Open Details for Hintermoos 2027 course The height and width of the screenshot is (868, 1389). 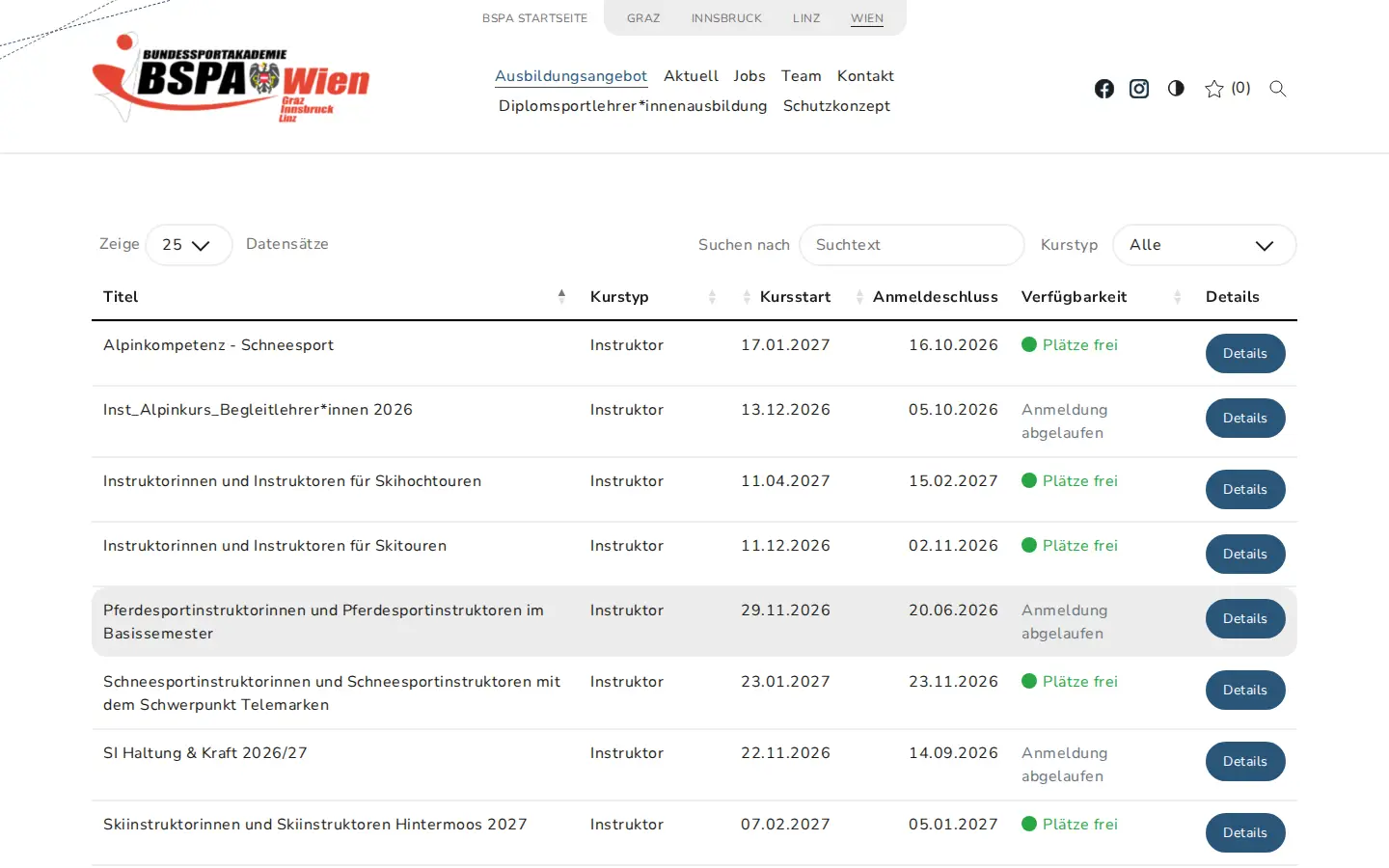[1245, 833]
